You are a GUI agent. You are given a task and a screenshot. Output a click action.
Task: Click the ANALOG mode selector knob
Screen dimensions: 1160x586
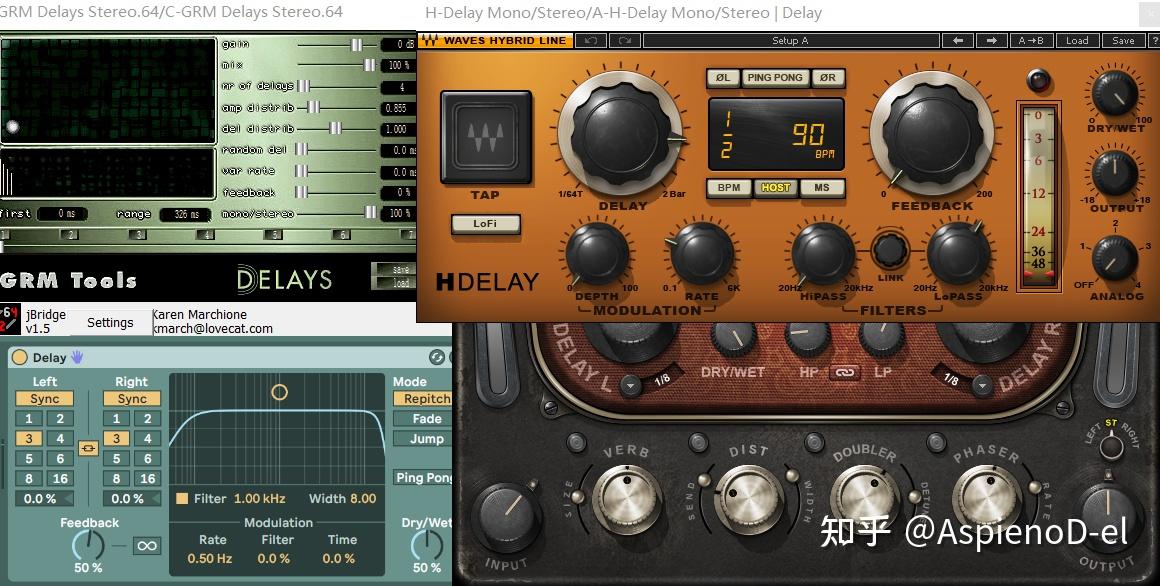pos(1115,259)
